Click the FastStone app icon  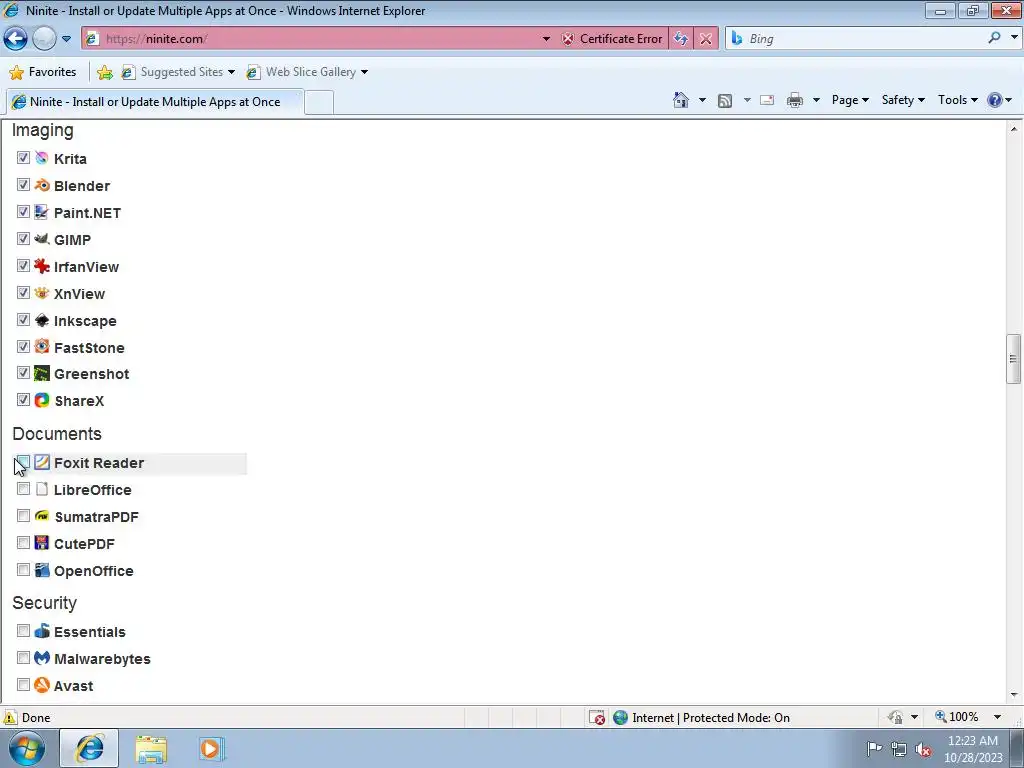pyautogui.click(x=42, y=347)
